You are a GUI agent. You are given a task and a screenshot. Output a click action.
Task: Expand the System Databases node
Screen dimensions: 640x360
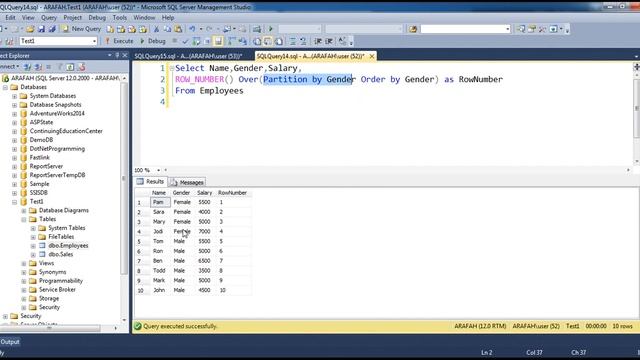(x=14, y=96)
